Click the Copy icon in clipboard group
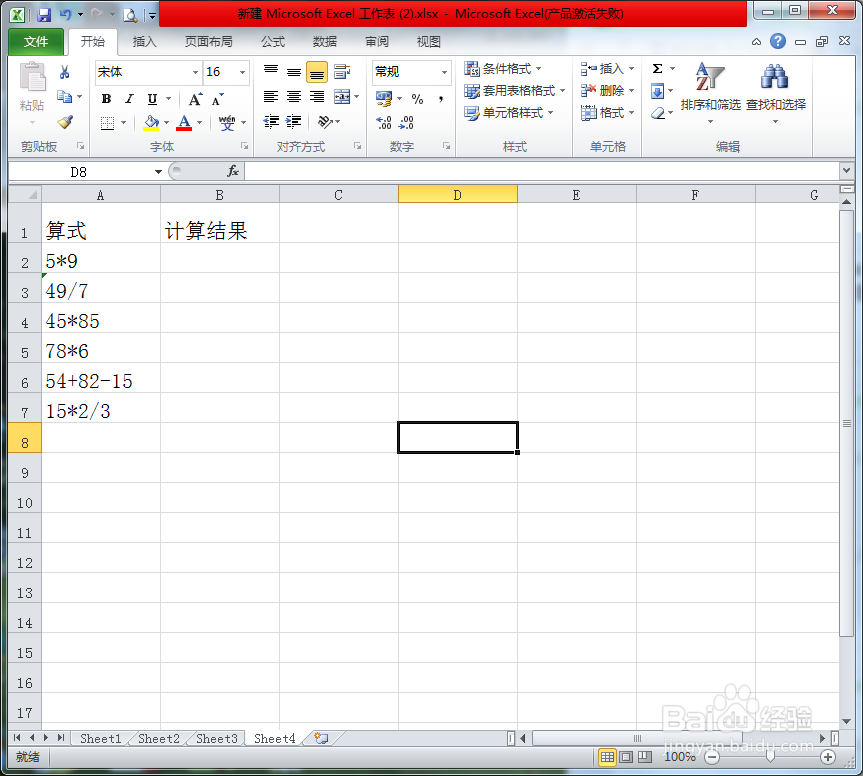Viewport: 863px width, 776px height. coord(64,97)
